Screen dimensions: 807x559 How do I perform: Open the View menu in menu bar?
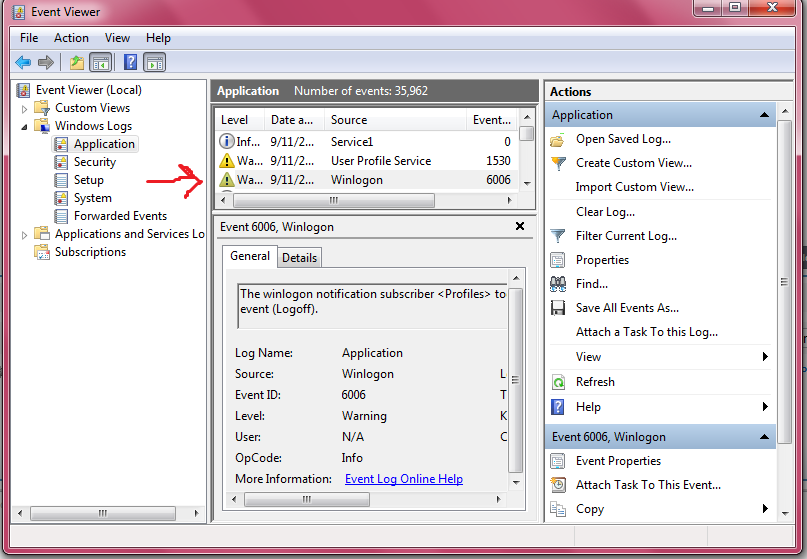point(117,38)
